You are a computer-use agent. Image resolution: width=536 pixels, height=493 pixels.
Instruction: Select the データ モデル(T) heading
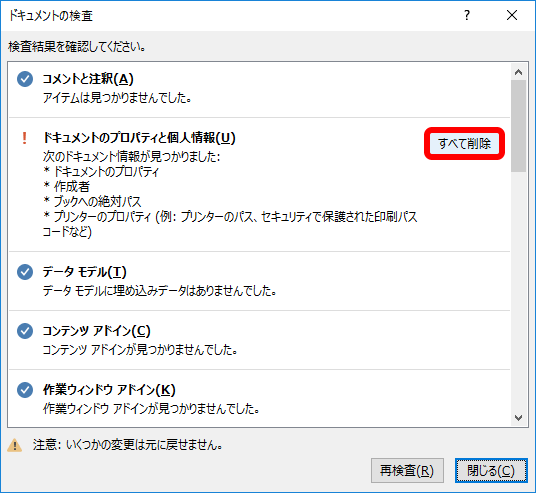click(84, 272)
